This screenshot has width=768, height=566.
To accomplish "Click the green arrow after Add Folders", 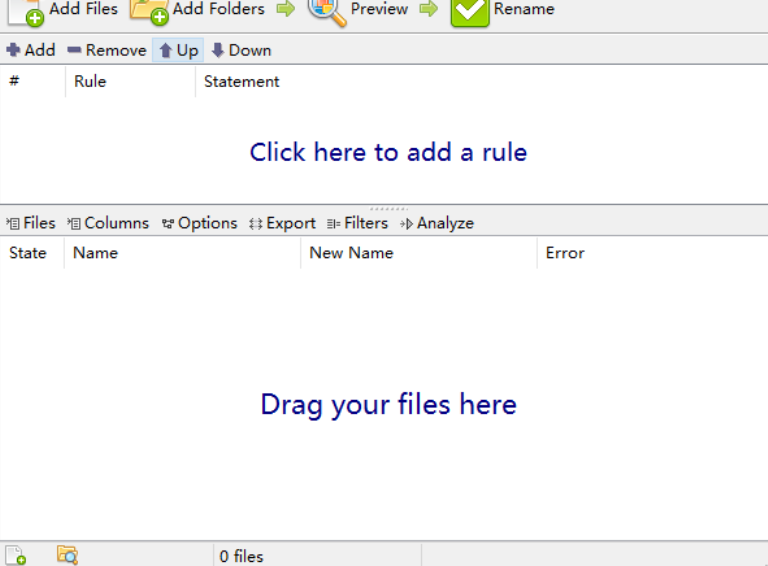I will 286,9.
